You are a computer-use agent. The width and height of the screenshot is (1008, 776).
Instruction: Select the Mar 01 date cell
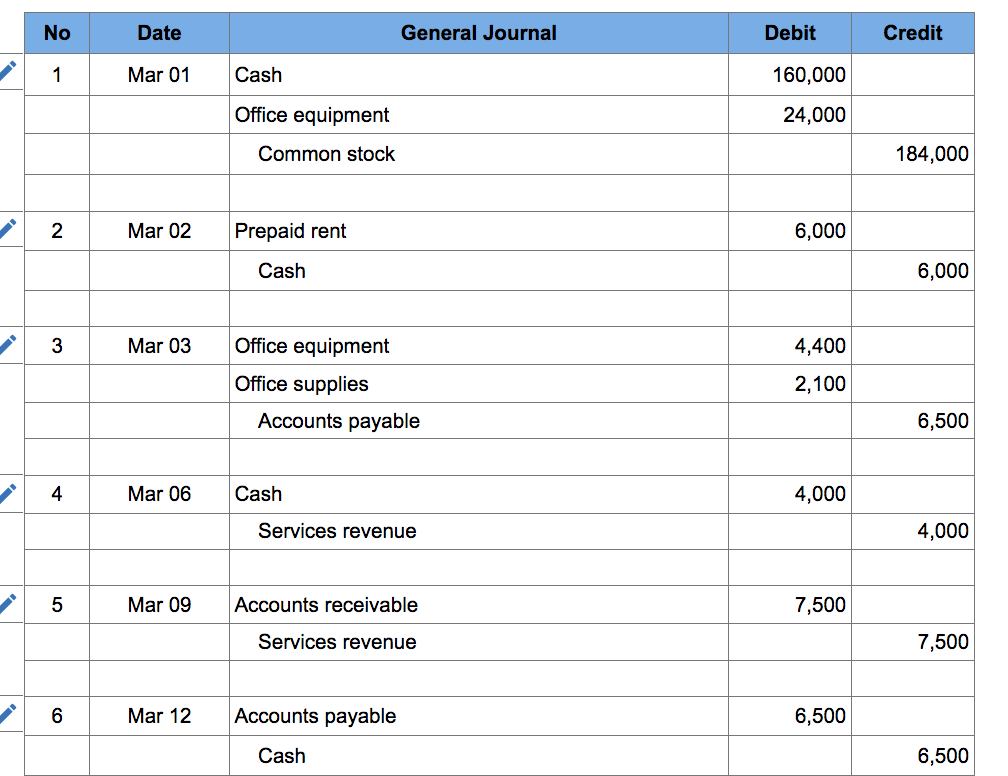coord(159,75)
